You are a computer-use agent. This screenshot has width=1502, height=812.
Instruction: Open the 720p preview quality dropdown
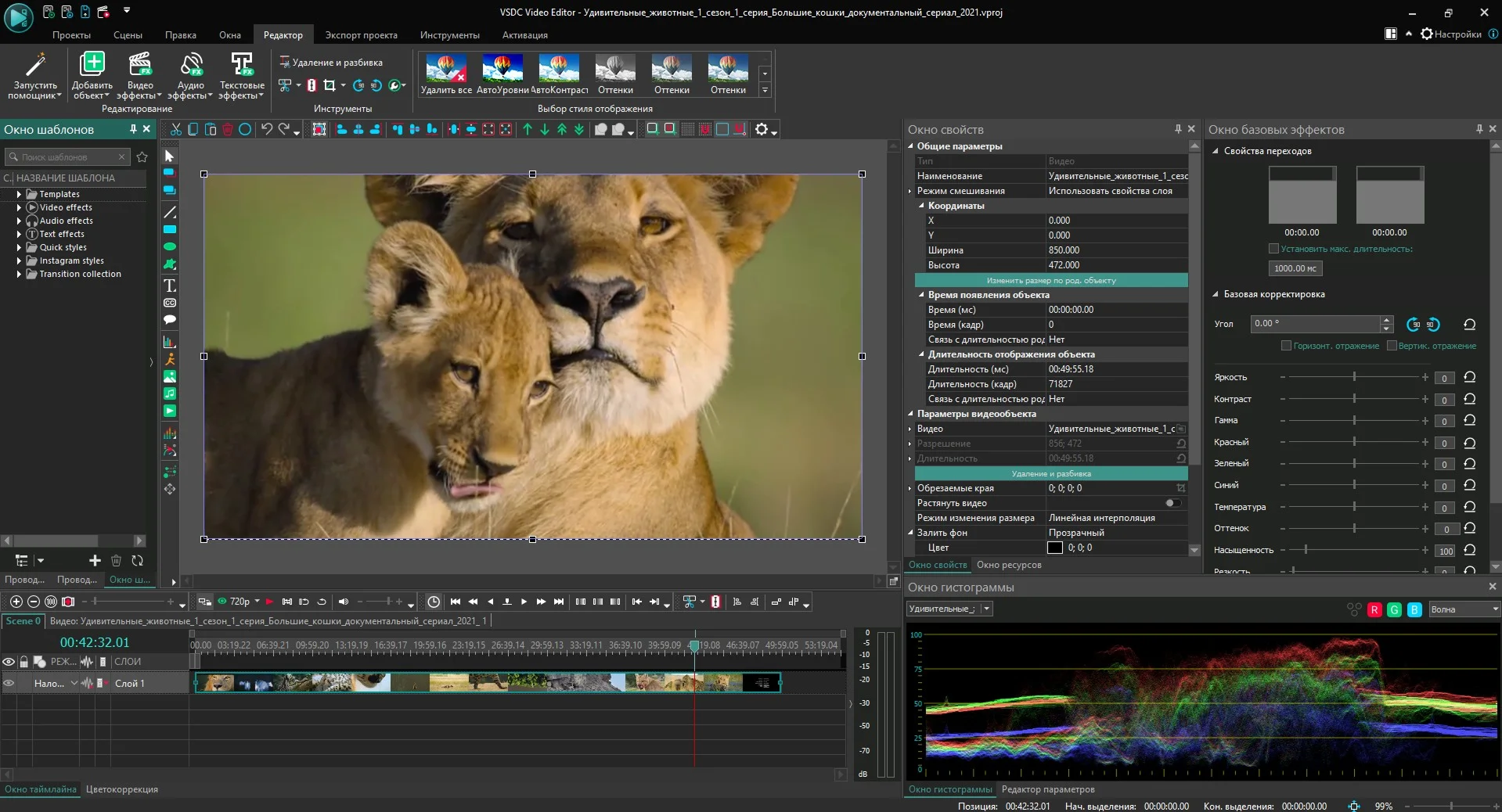click(x=257, y=602)
